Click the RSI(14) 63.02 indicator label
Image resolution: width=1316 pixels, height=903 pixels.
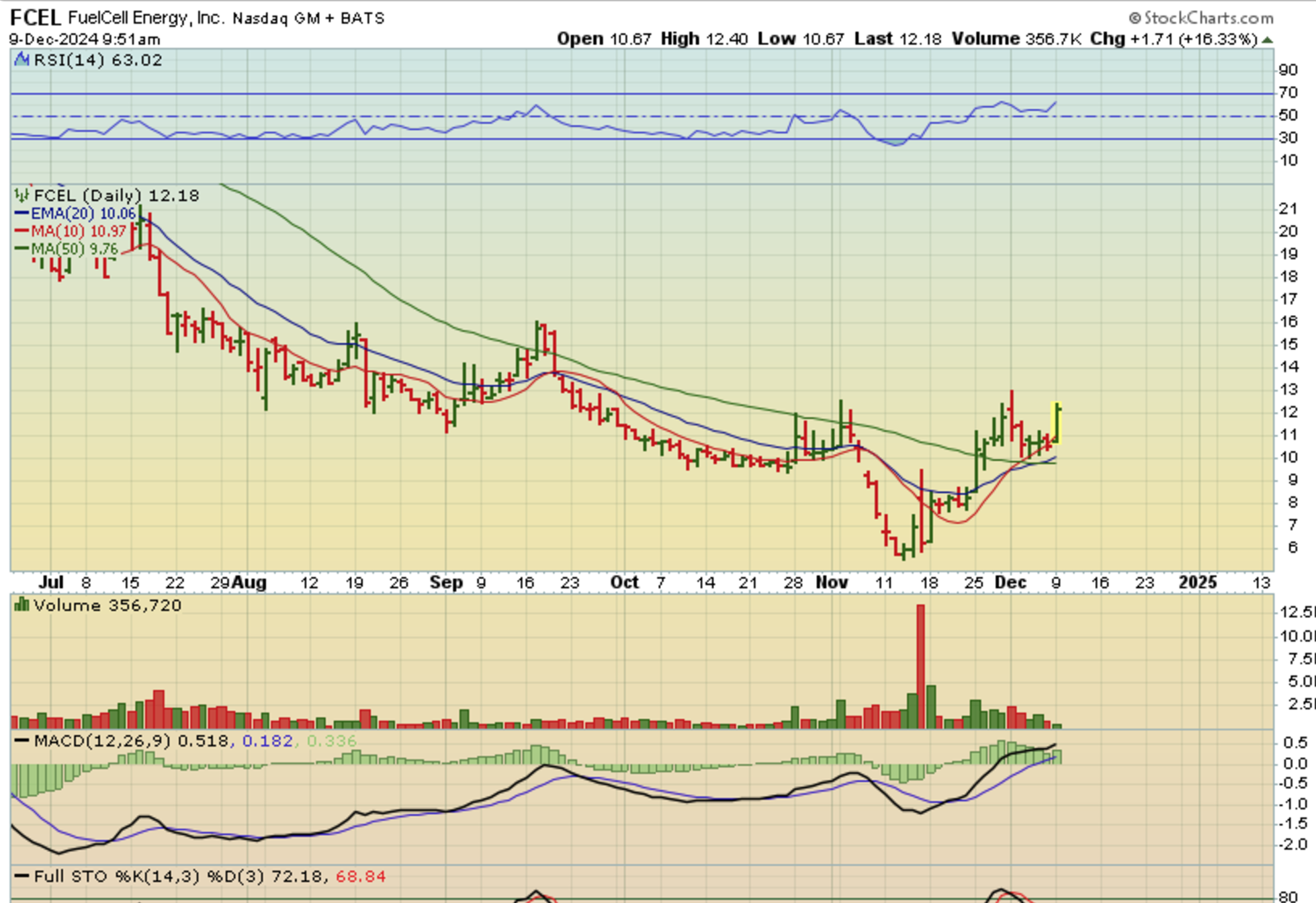coord(98,60)
